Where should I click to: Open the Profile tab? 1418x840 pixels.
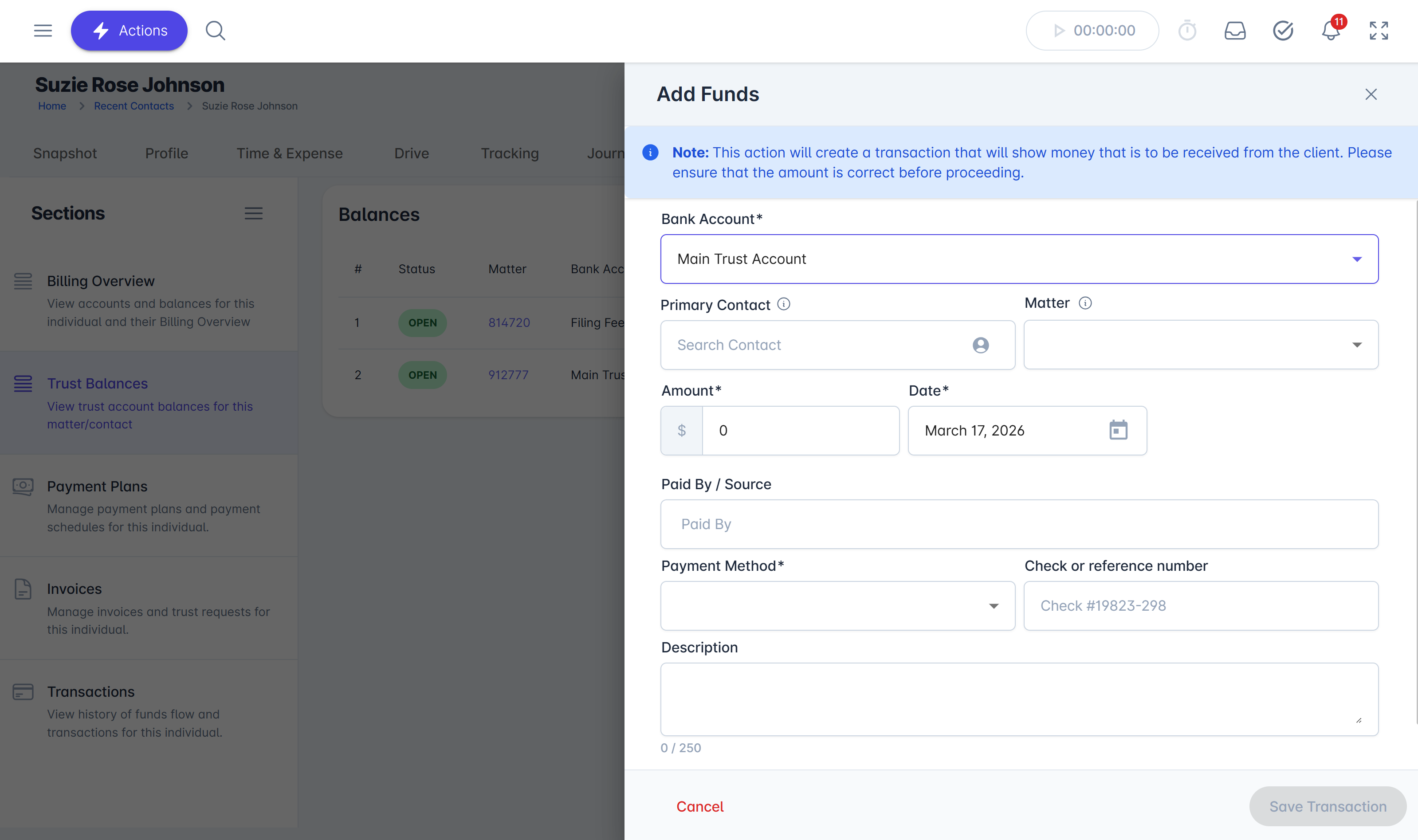[x=166, y=153]
